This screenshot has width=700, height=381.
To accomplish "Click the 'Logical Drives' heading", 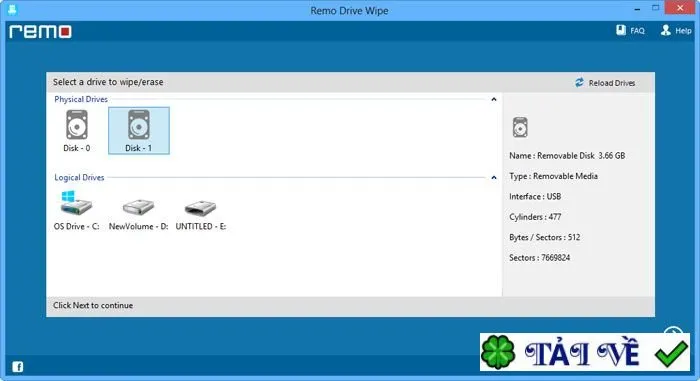I will coord(79,178).
